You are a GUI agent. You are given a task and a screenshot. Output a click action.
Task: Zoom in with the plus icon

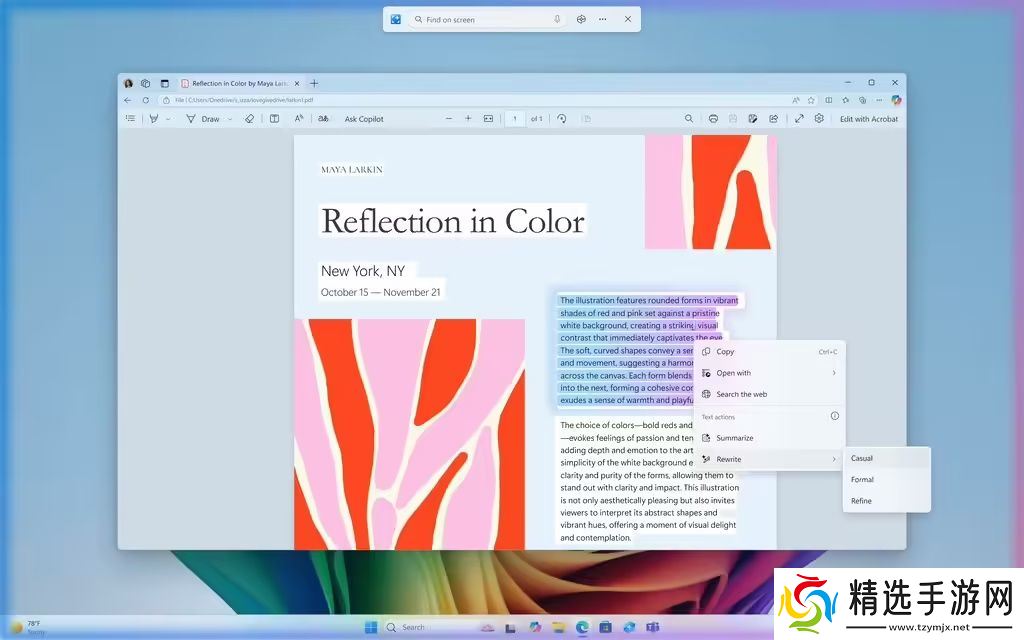468,119
